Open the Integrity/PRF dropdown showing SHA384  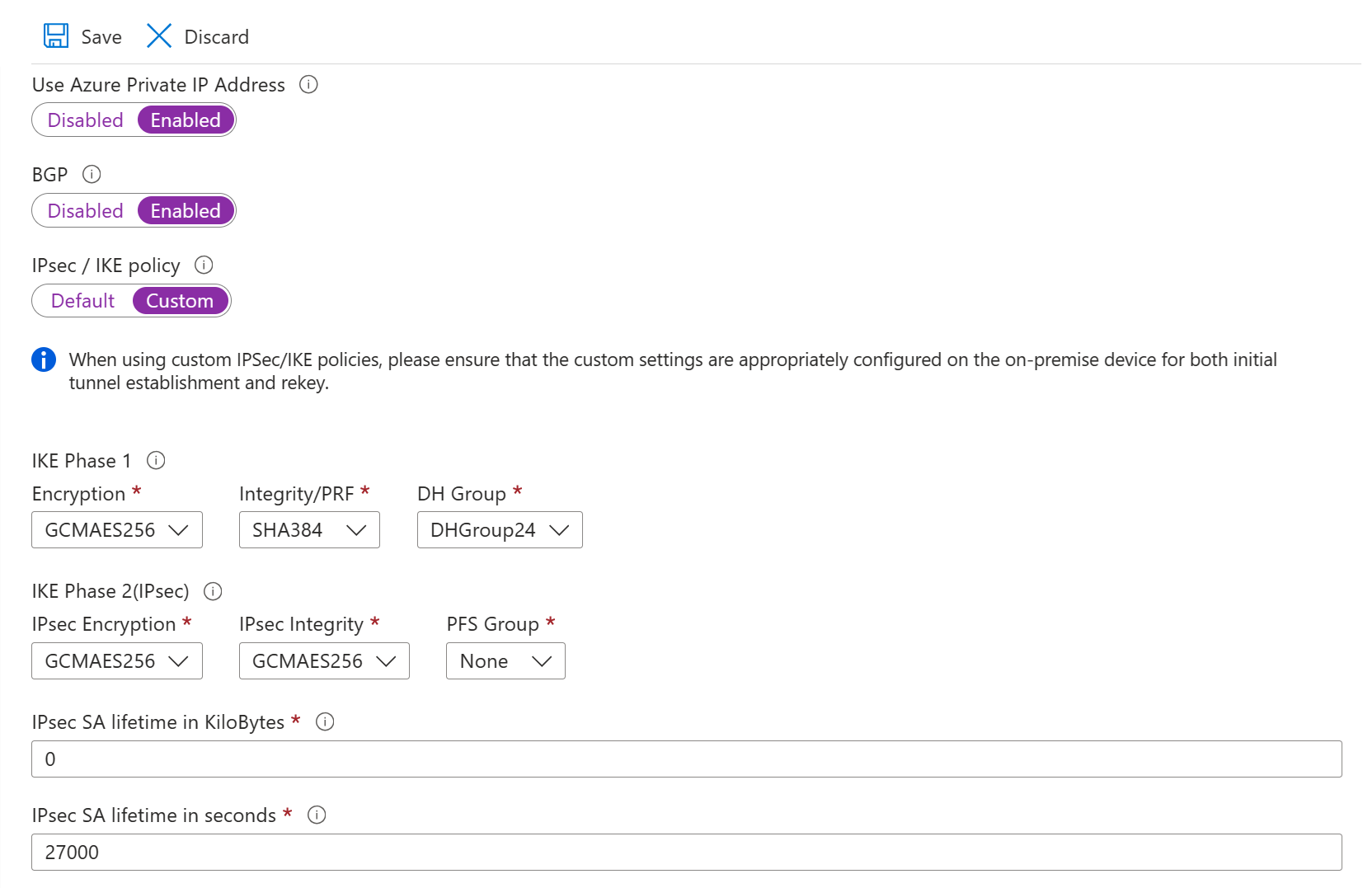(x=309, y=529)
